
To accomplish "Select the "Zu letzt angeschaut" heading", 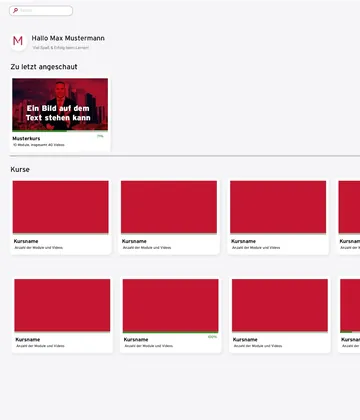I will pyautogui.click(x=44, y=67).
